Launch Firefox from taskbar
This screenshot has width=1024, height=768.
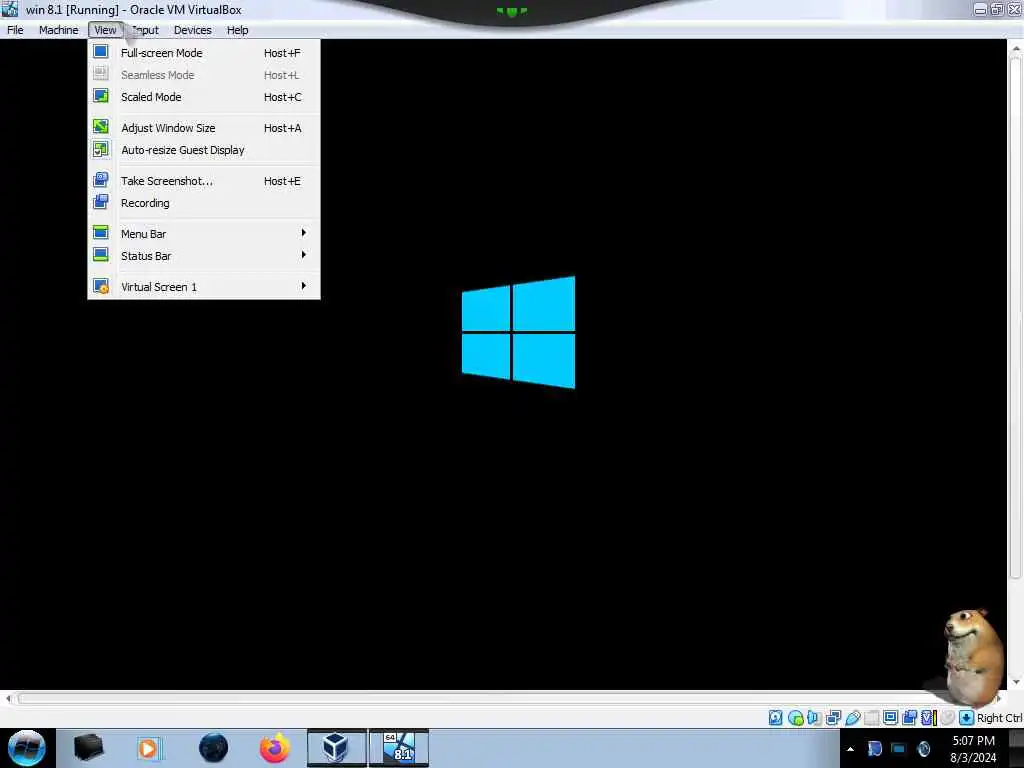[274, 748]
